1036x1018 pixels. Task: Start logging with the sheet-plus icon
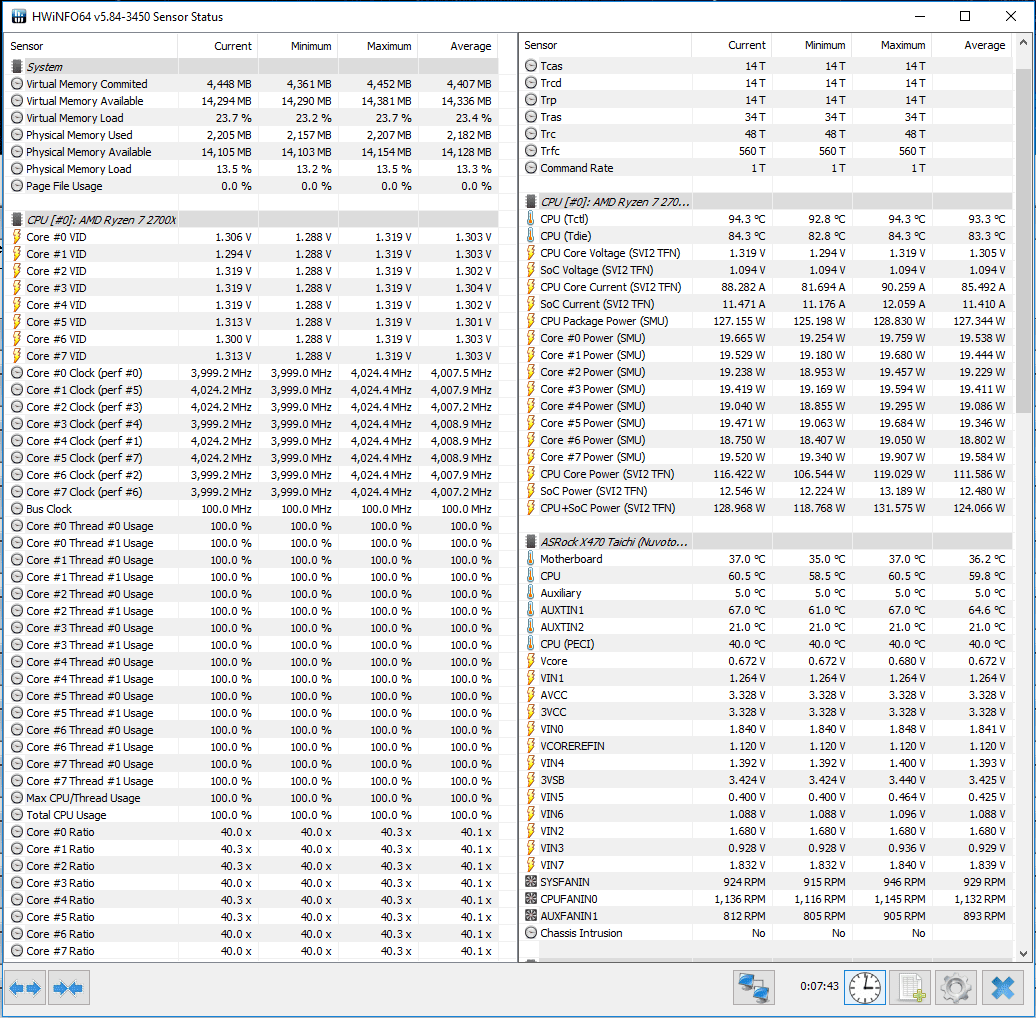click(910, 988)
